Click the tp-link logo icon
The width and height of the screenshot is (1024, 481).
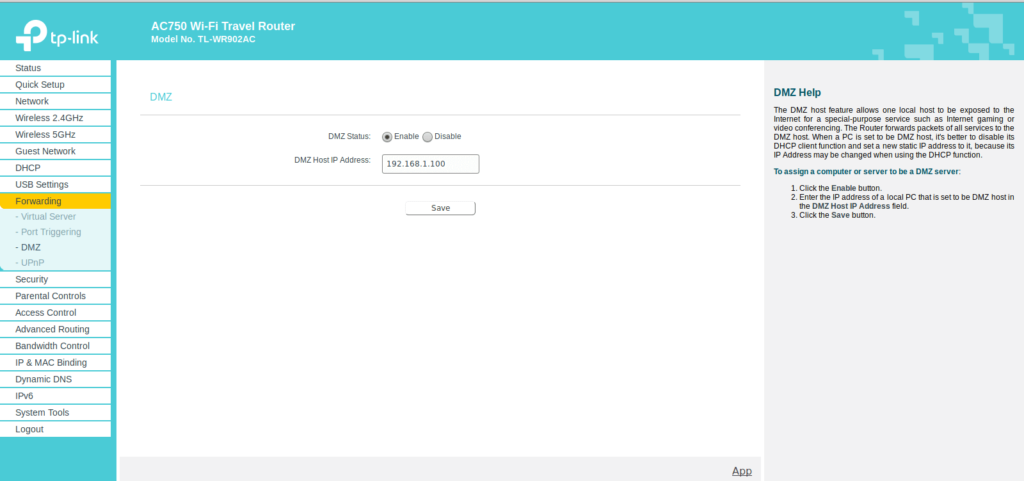(30, 35)
